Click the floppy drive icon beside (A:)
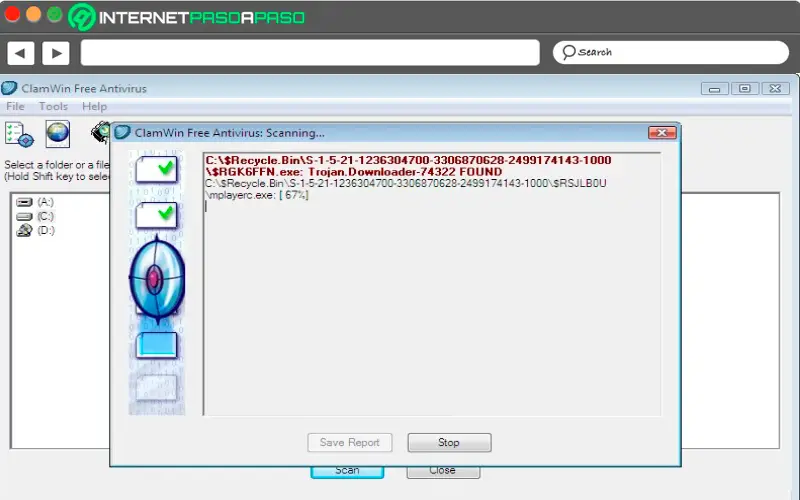 click(x=24, y=202)
